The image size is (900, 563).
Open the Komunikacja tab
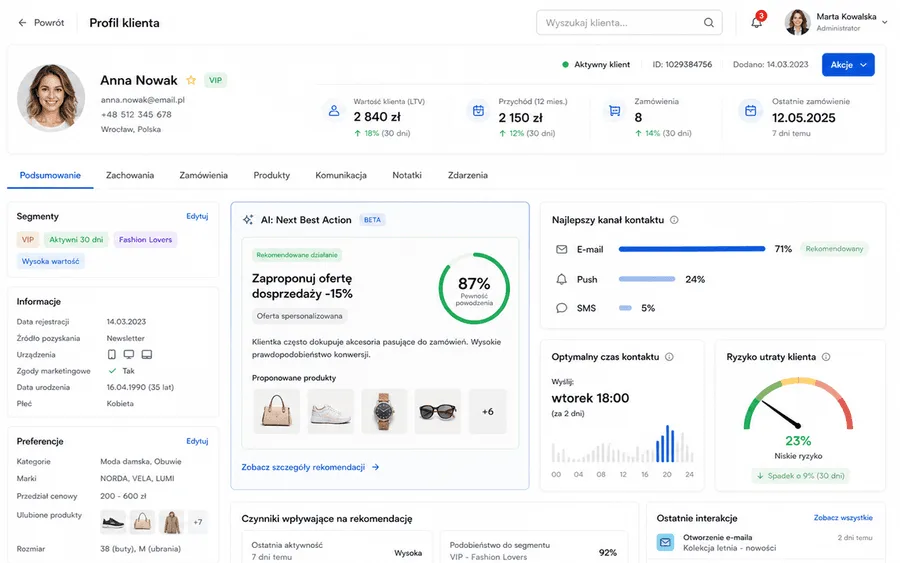341,175
